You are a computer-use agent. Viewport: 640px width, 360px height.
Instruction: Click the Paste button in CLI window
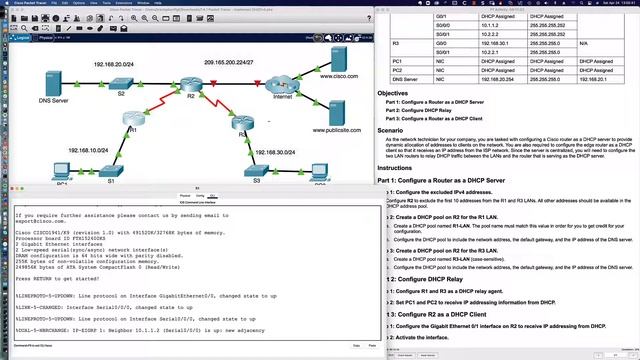(372, 346)
